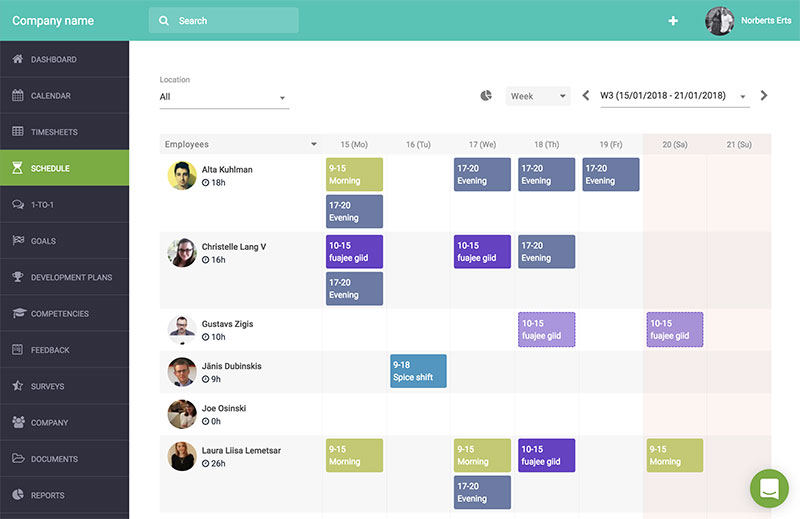Expand the Location All dropdown
The width and height of the screenshot is (800, 519).
coord(224,97)
